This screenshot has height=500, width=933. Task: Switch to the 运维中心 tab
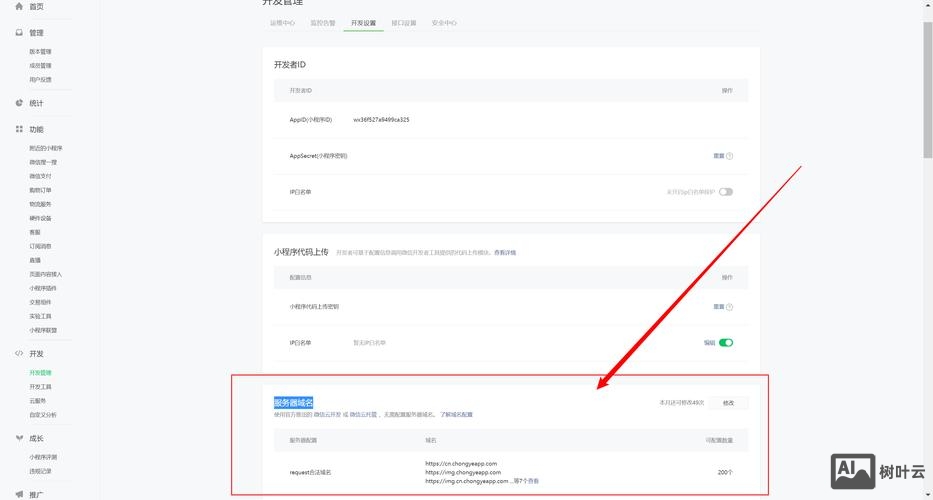point(283,22)
